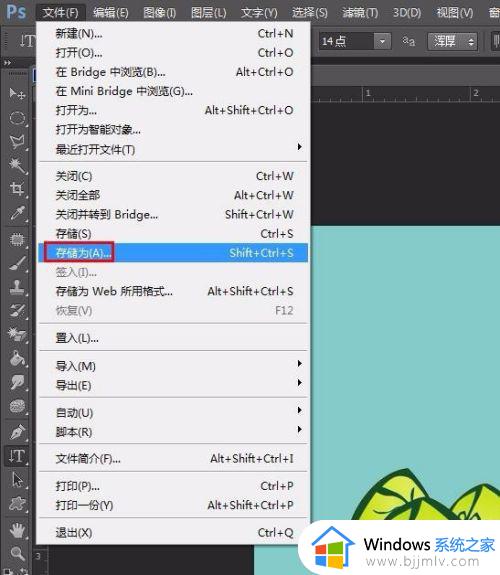Open the 选择(S) menu
The width and height of the screenshot is (500, 575).
310,13
